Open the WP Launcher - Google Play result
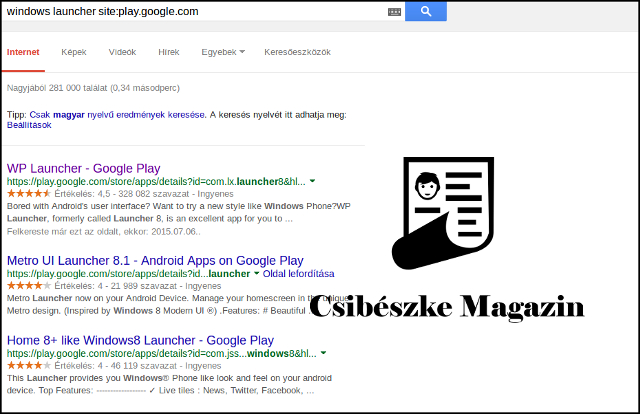The width and height of the screenshot is (640, 414). coord(84,168)
